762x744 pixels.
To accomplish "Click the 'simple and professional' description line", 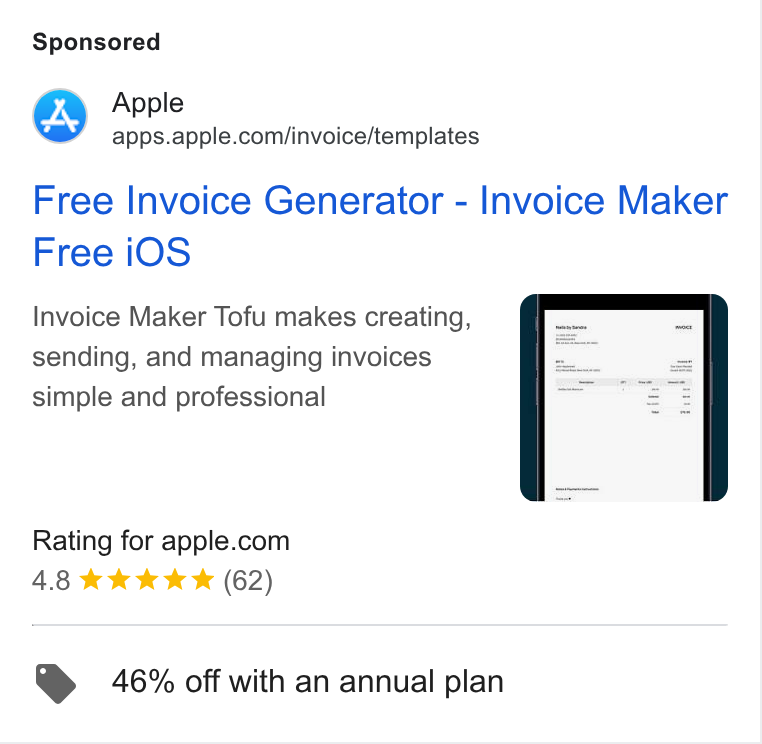I will tap(179, 397).
